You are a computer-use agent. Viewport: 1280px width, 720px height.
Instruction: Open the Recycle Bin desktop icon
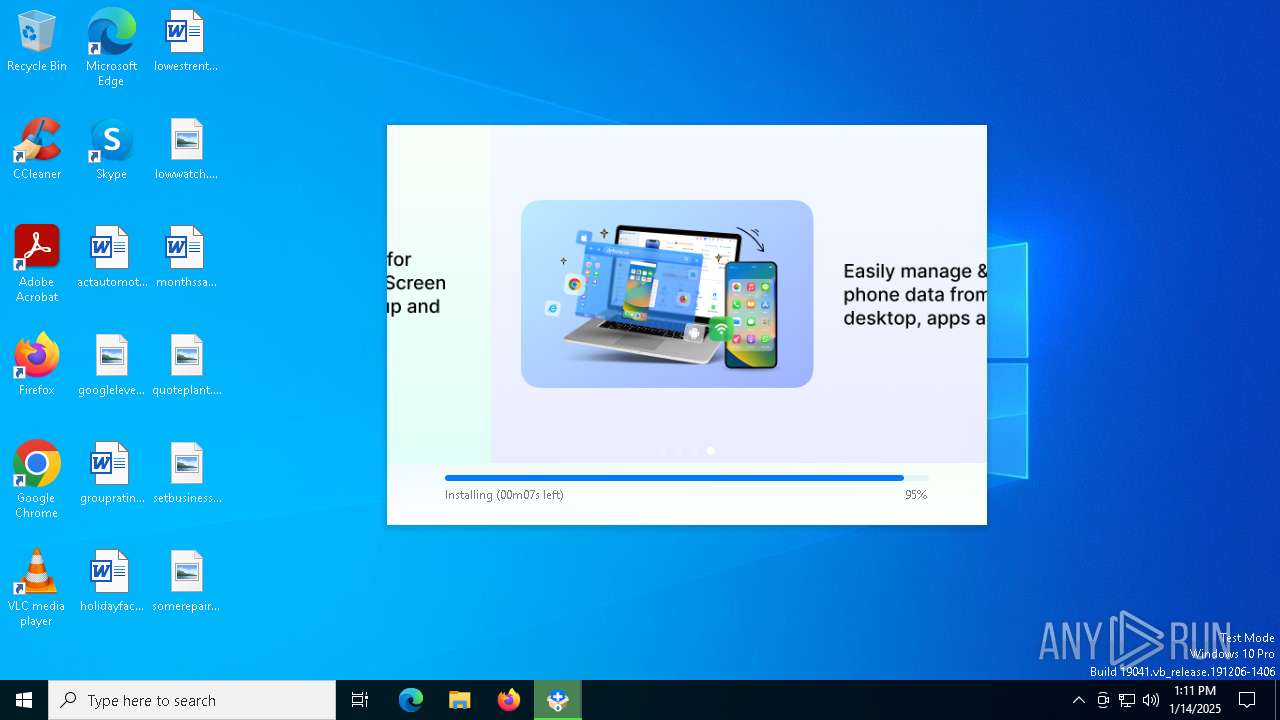[37, 40]
